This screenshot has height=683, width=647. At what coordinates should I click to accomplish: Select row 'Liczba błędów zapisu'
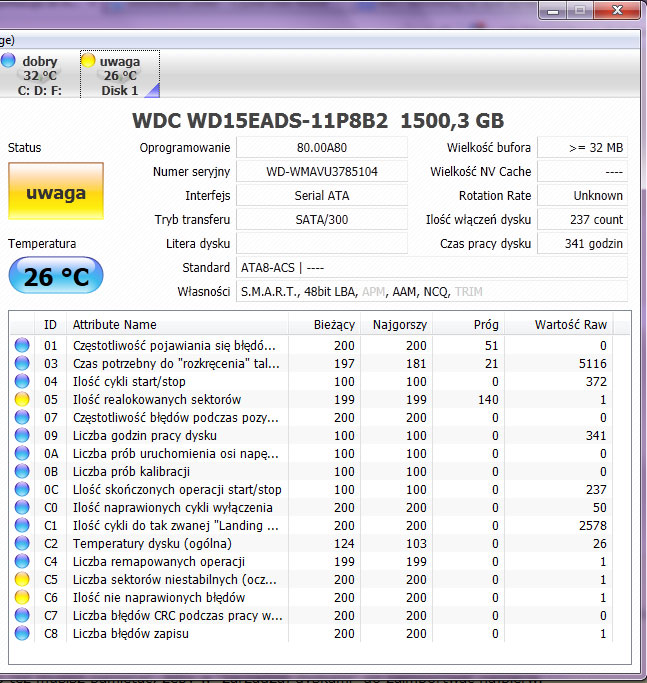(x=320, y=633)
